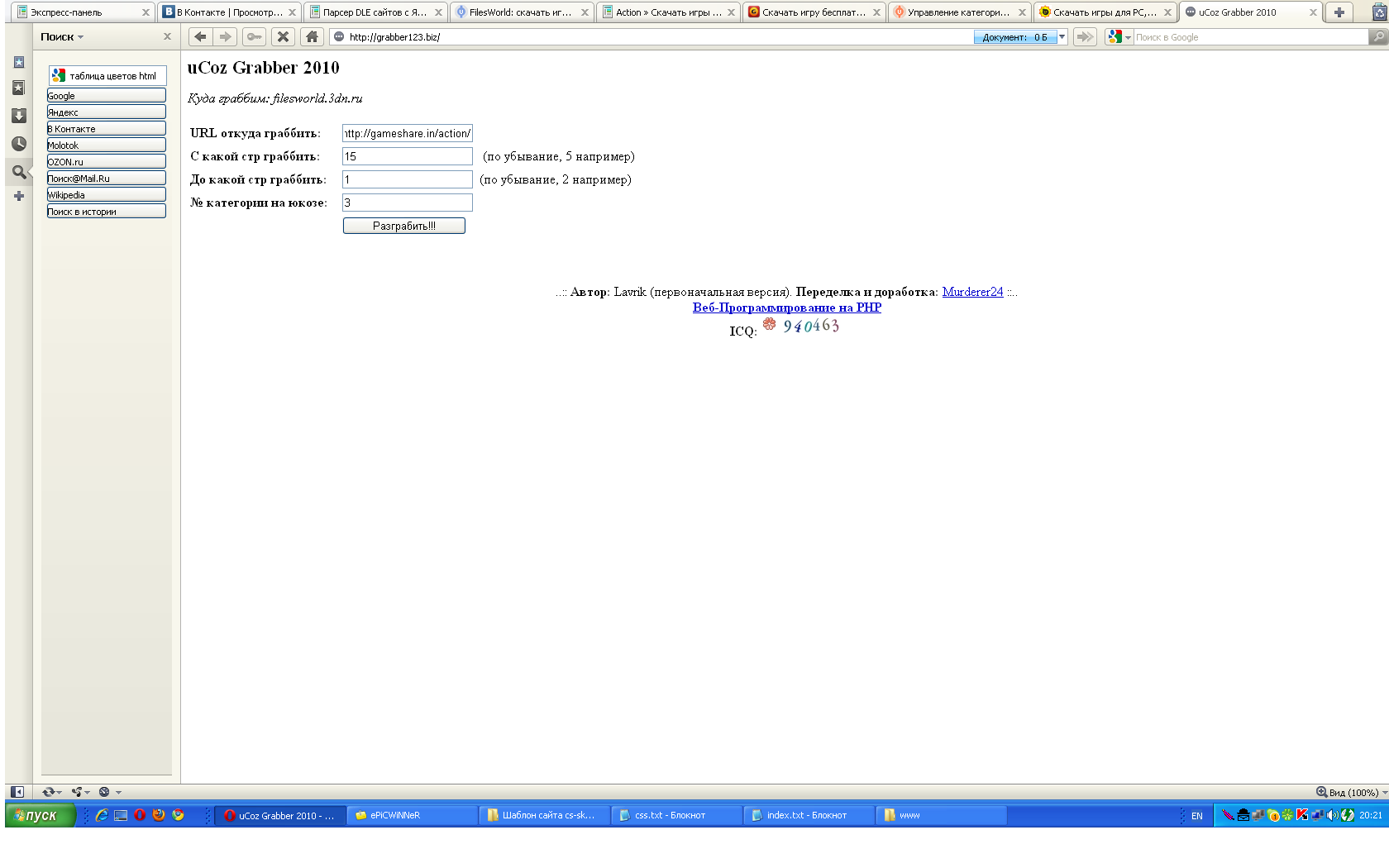Click the Google search magnifier button
The width and height of the screenshot is (1389, 868).
pos(1378,37)
